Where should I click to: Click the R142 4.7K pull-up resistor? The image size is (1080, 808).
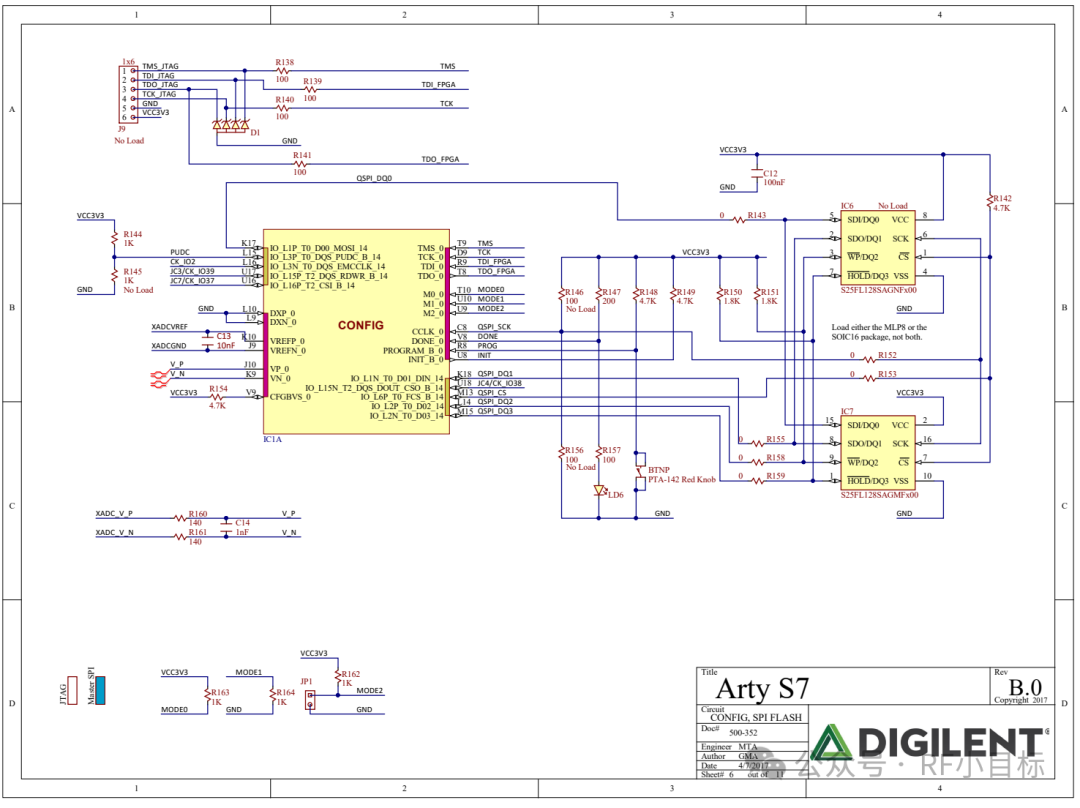click(x=990, y=201)
